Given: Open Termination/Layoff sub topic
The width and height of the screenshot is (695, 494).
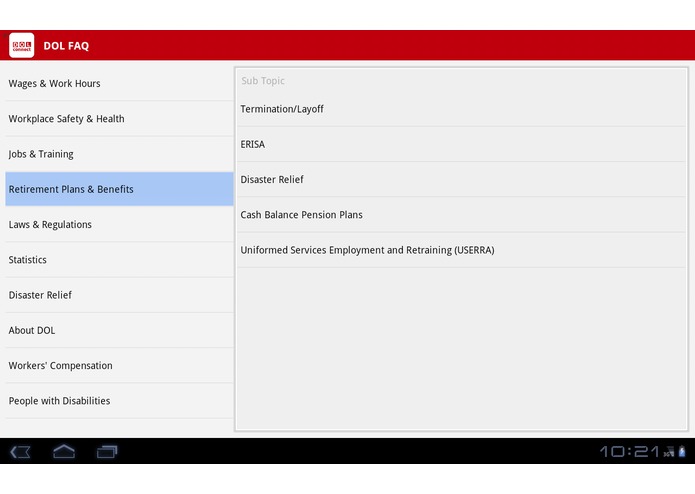Looking at the screenshot, I should coord(461,109).
